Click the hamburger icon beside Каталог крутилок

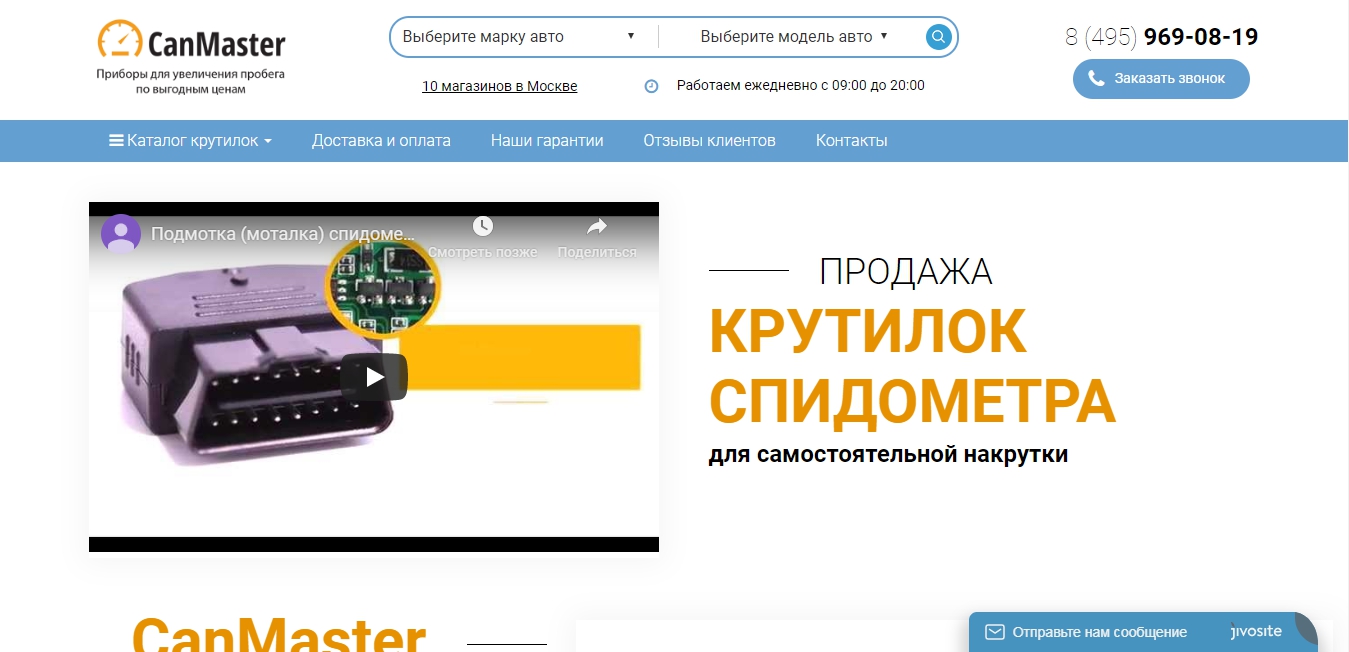(x=116, y=141)
